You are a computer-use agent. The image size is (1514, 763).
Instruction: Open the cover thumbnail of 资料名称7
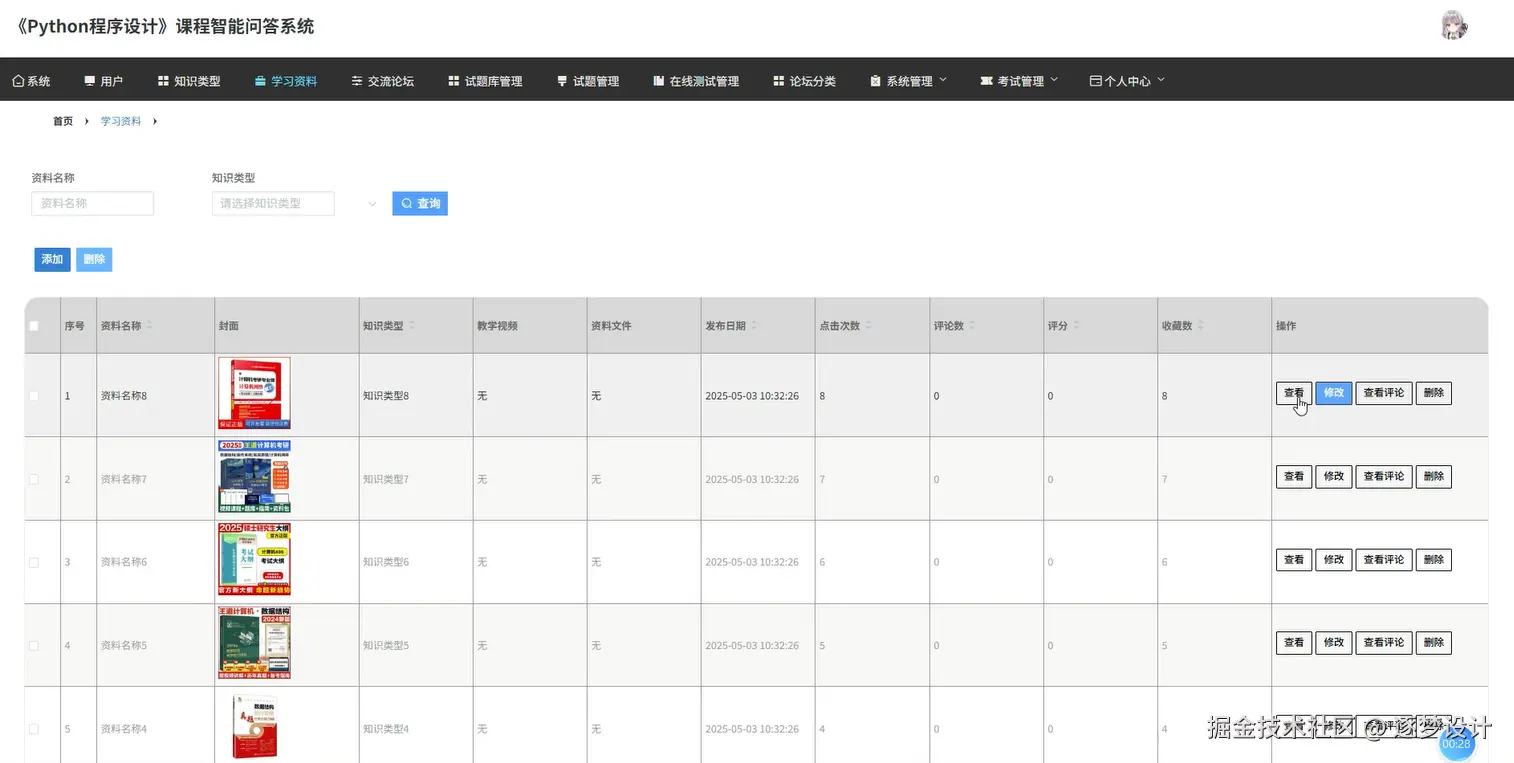254,477
